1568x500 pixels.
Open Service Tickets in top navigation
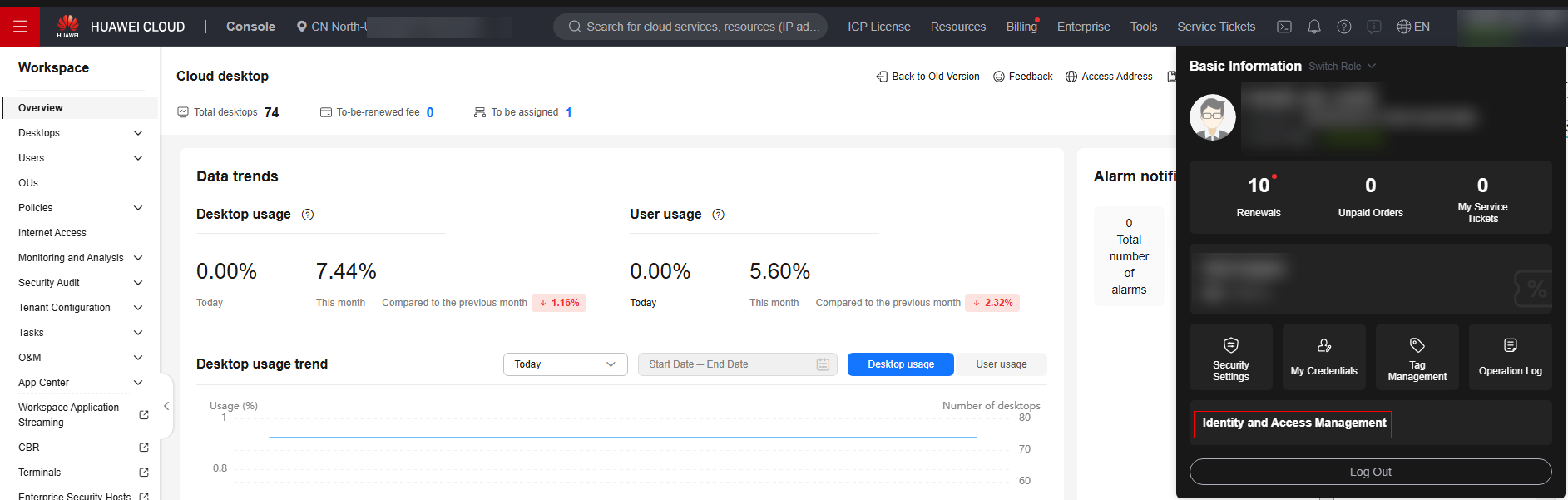click(1216, 27)
